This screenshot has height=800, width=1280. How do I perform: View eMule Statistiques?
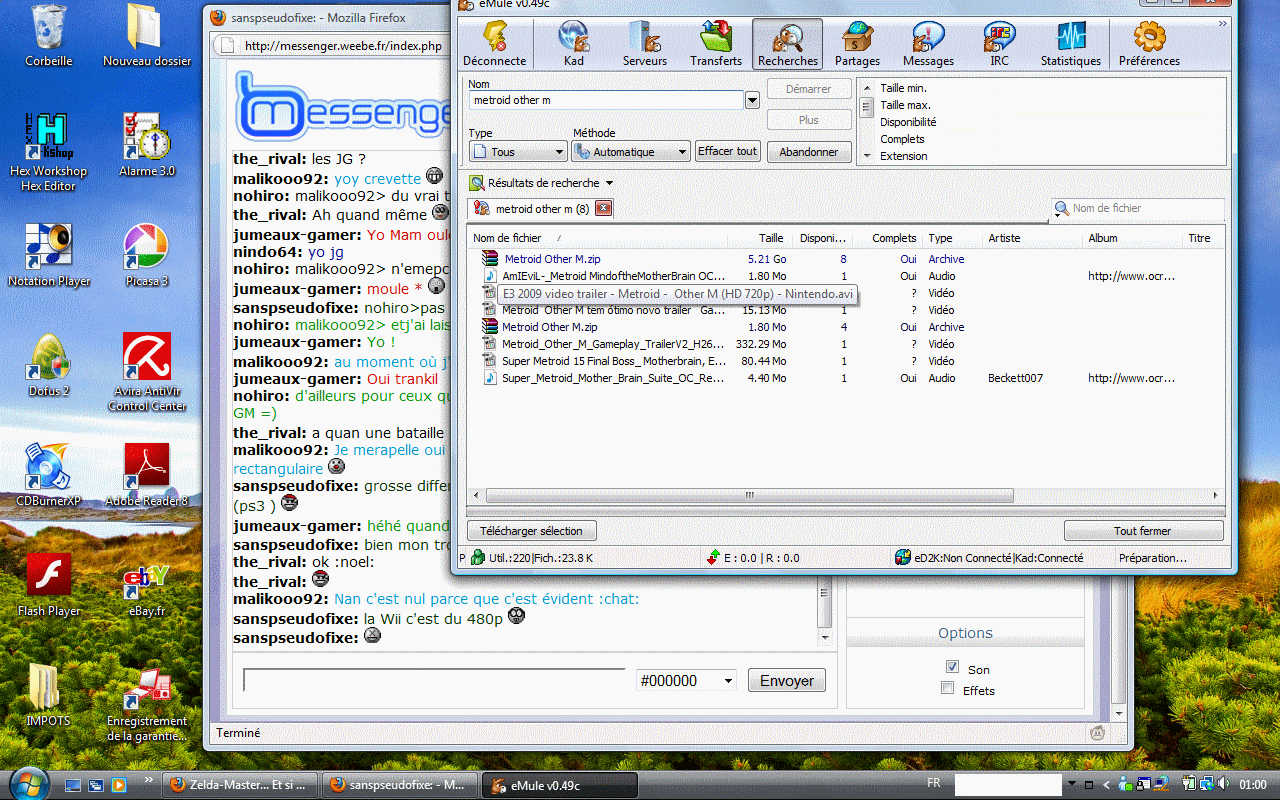point(1070,45)
